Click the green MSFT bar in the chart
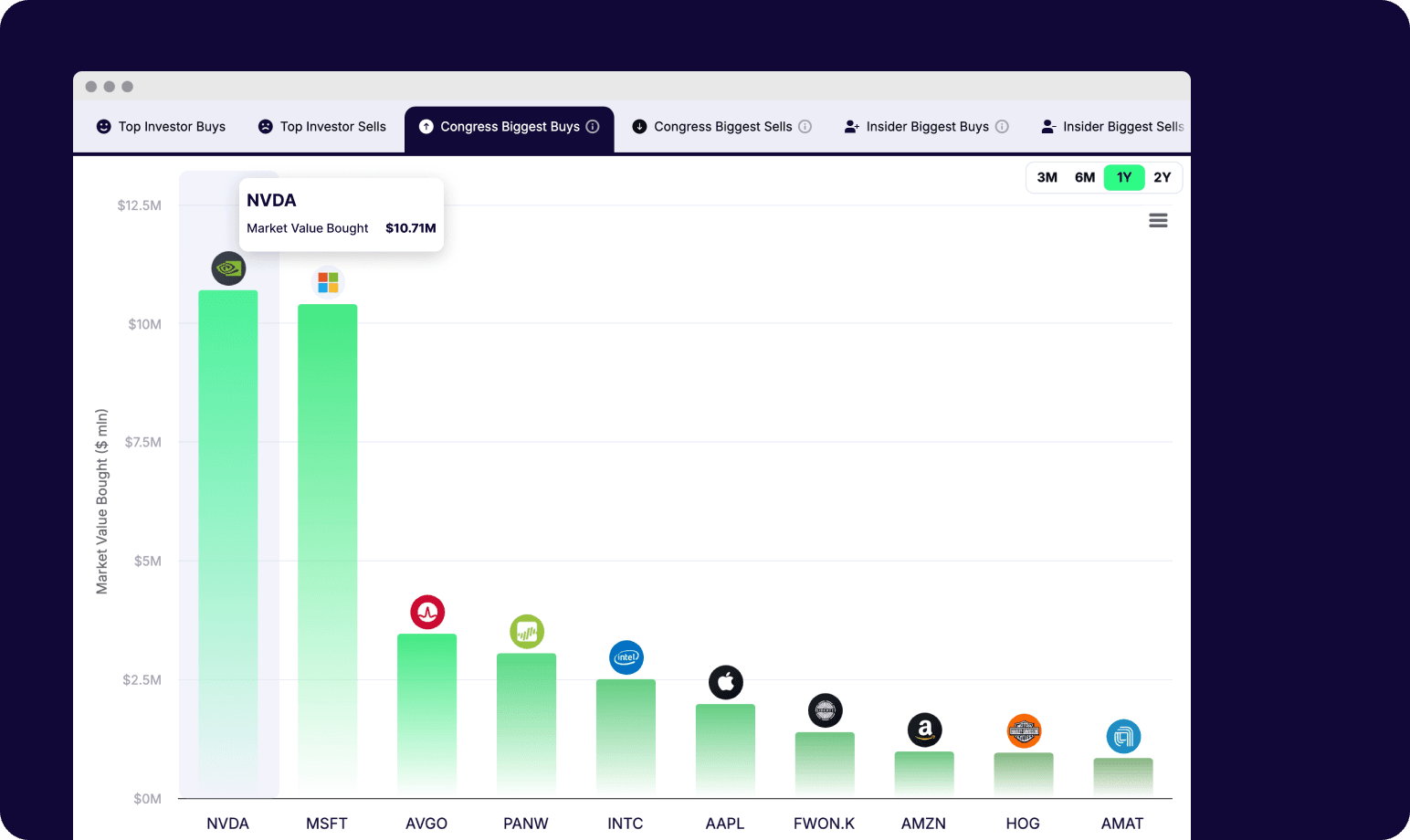Screen dimensions: 1410x840 328,548
